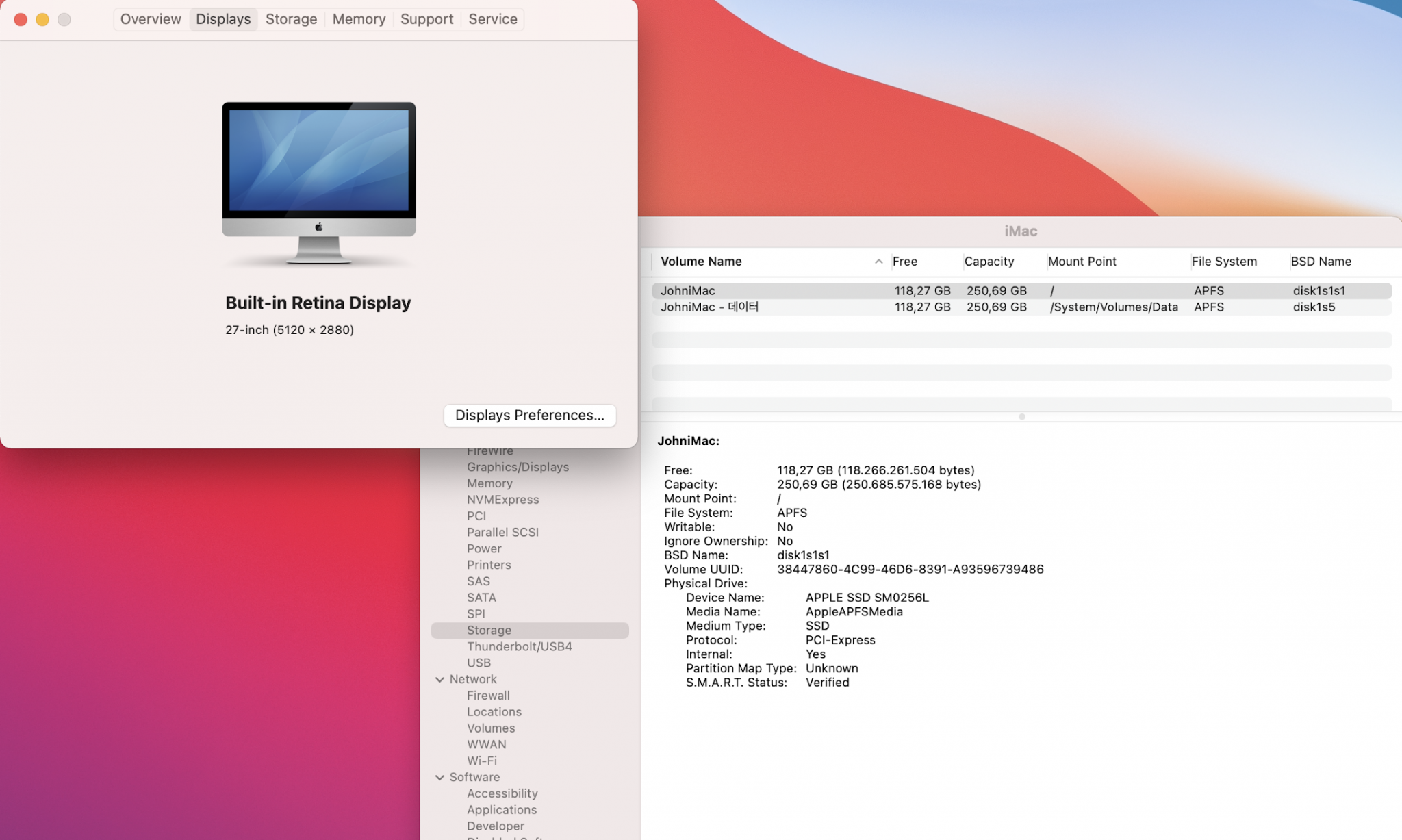Open Displays Preferences button
The width and height of the screenshot is (1402, 840).
click(529, 415)
